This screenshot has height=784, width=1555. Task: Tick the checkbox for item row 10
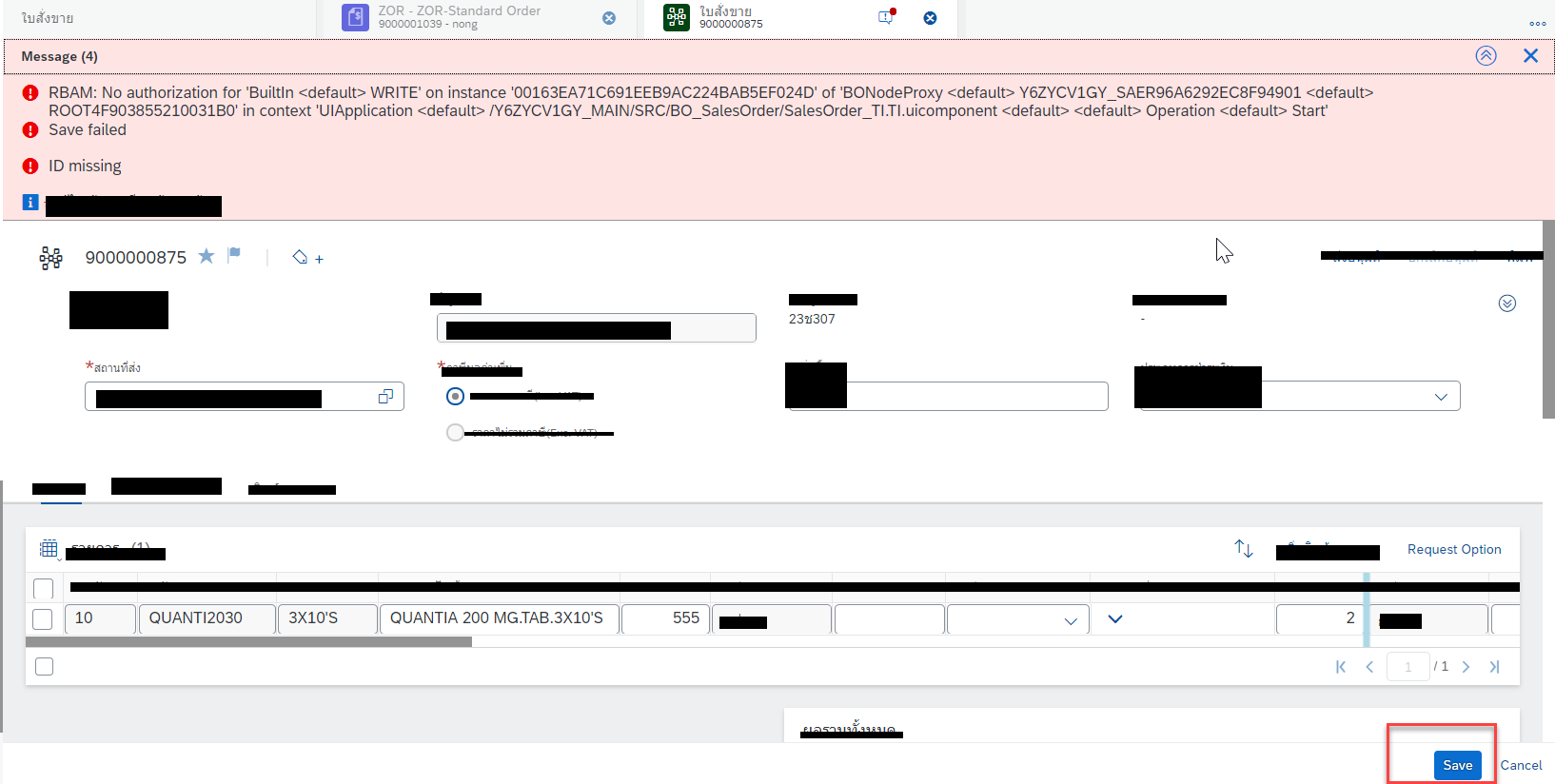click(43, 619)
